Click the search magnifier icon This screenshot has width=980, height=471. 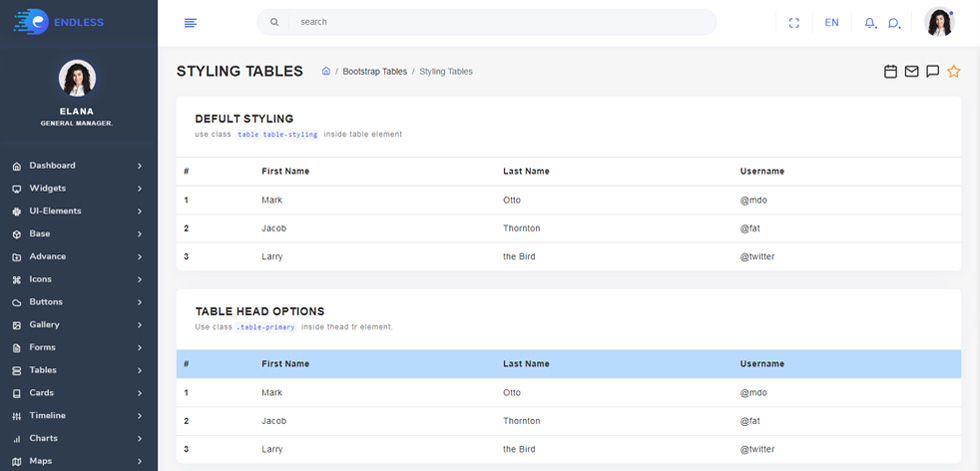[274, 22]
